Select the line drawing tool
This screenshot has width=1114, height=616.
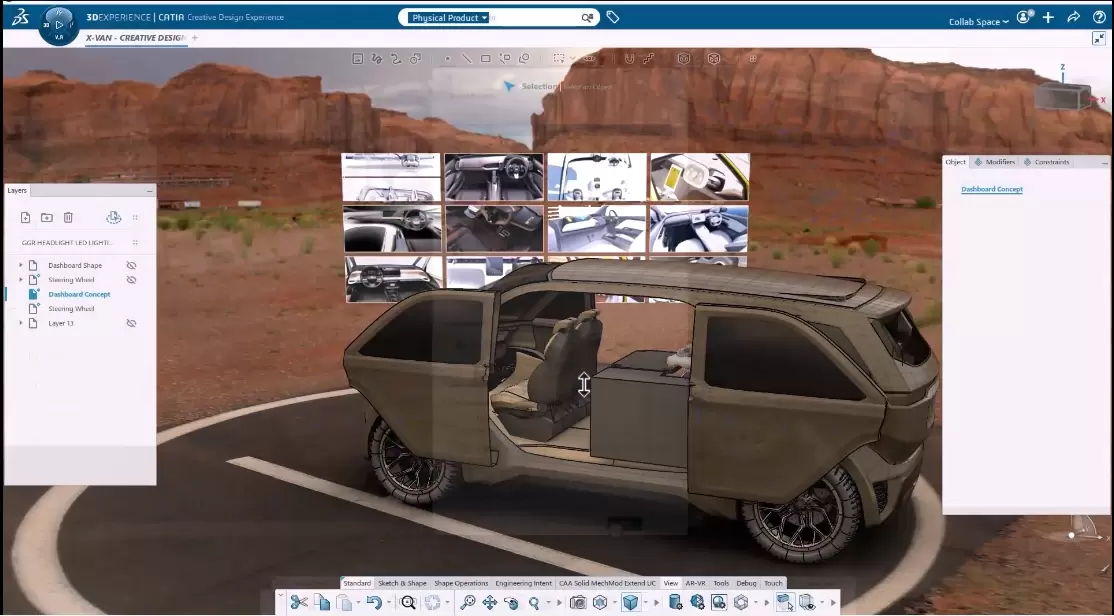click(x=466, y=59)
